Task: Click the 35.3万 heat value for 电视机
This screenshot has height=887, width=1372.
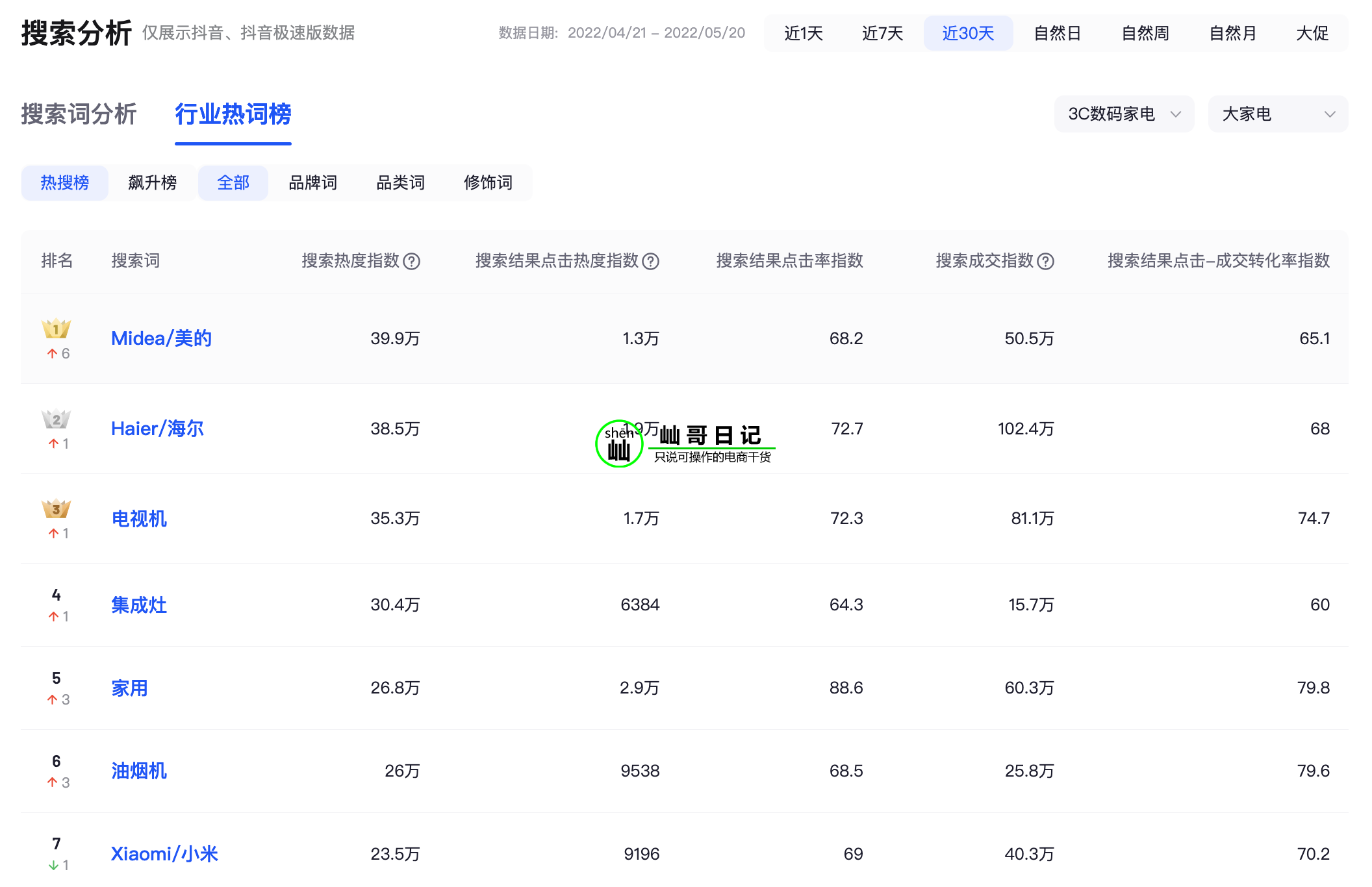Action: [395, 518]
